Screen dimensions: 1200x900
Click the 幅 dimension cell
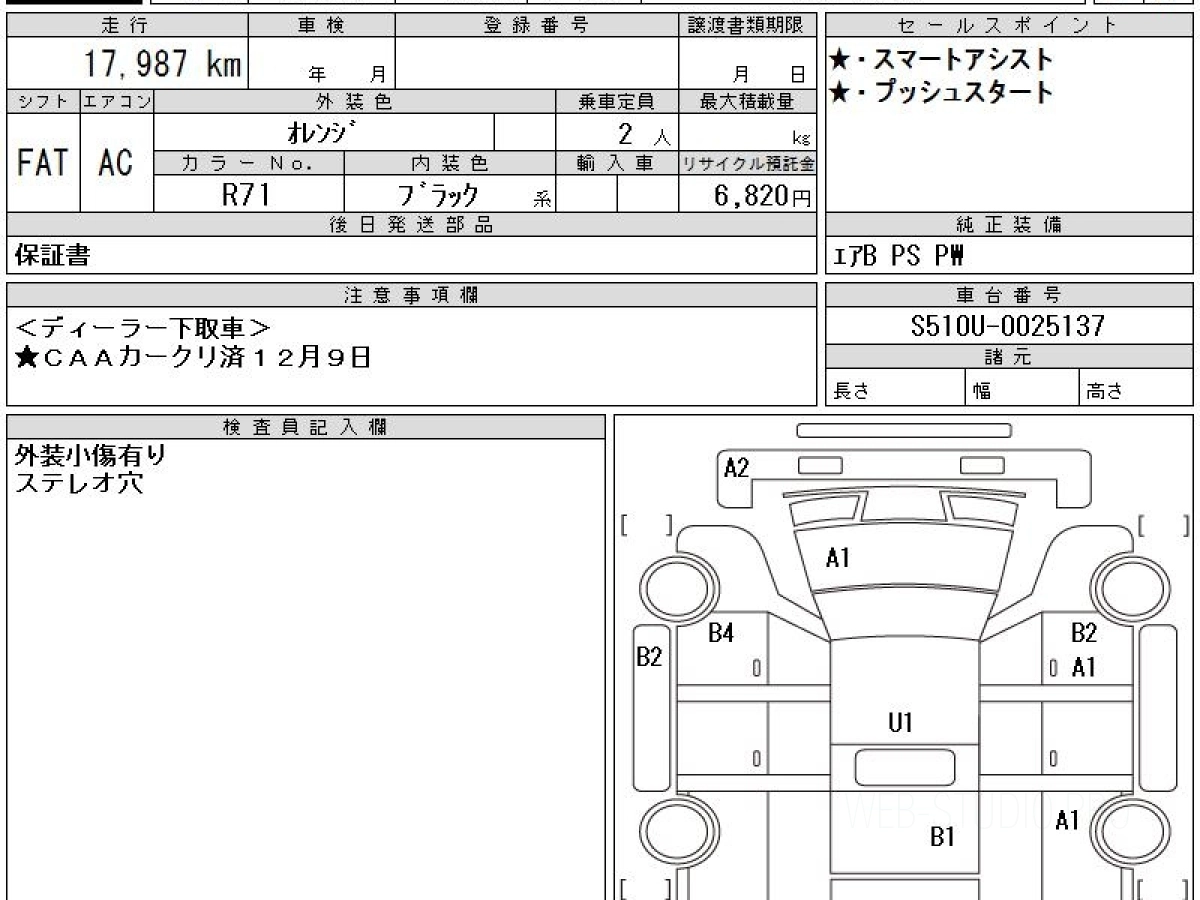click(x=1022, y=389)
